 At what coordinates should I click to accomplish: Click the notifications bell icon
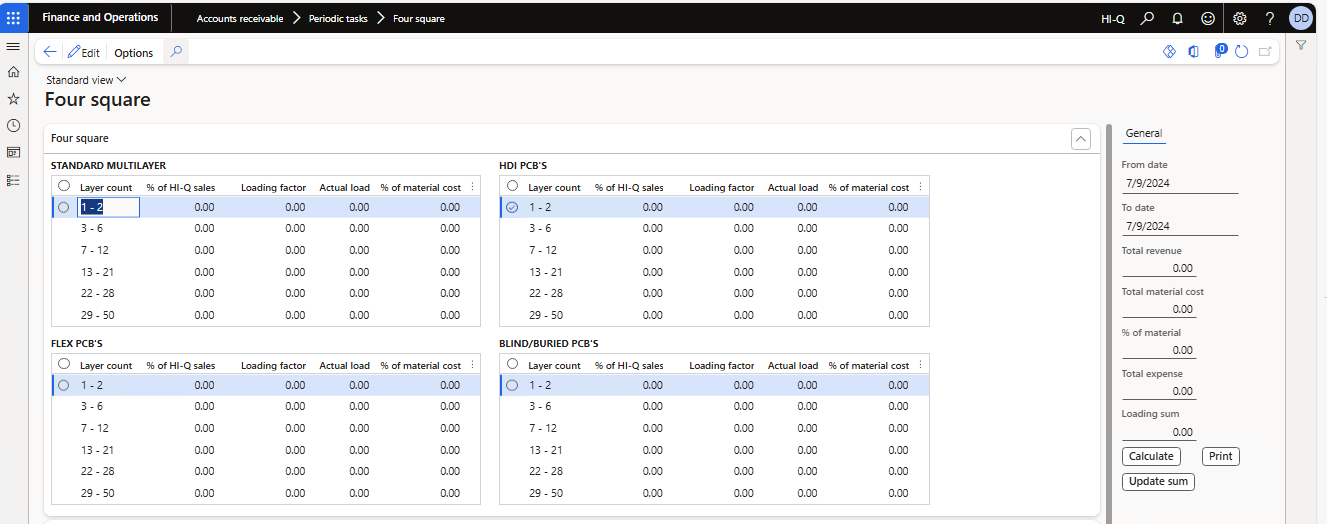(x=1177, y=18)
